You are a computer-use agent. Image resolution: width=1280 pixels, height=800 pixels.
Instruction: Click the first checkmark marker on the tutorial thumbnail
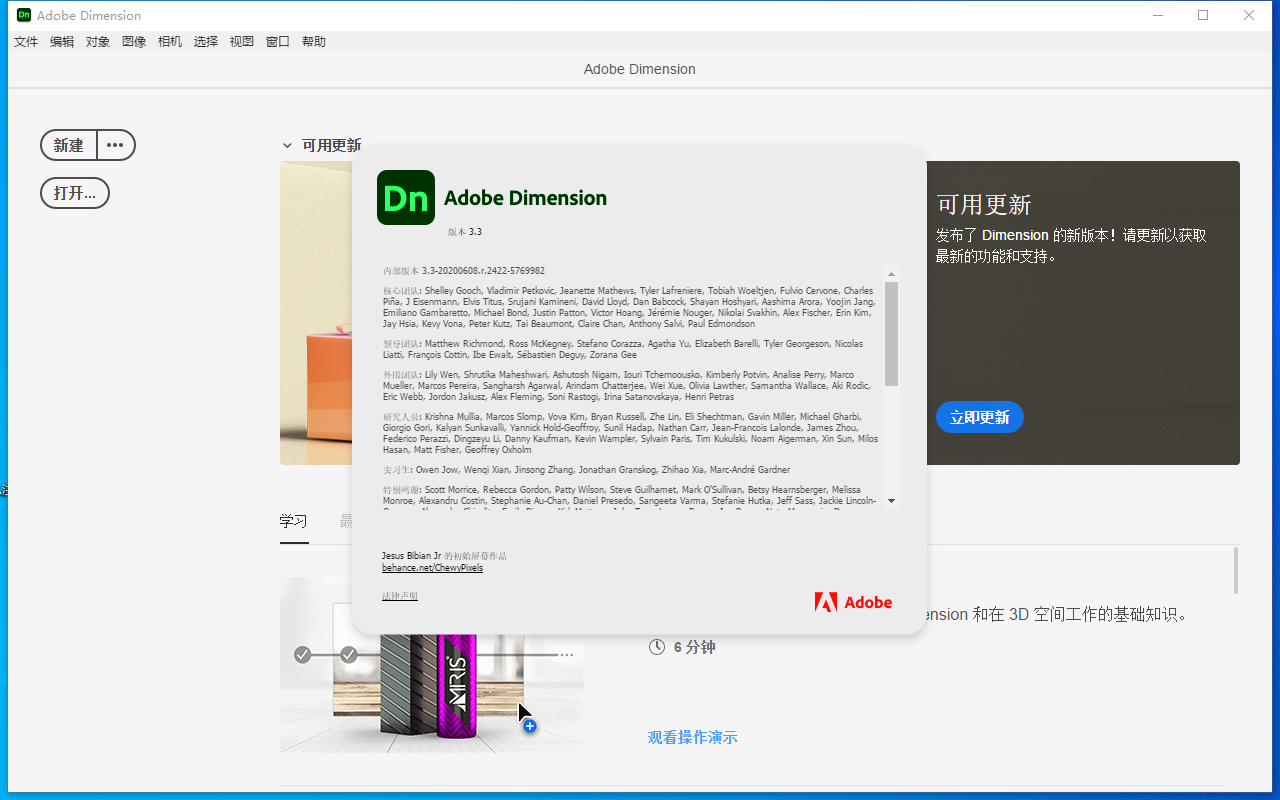[x=302, y=654]
